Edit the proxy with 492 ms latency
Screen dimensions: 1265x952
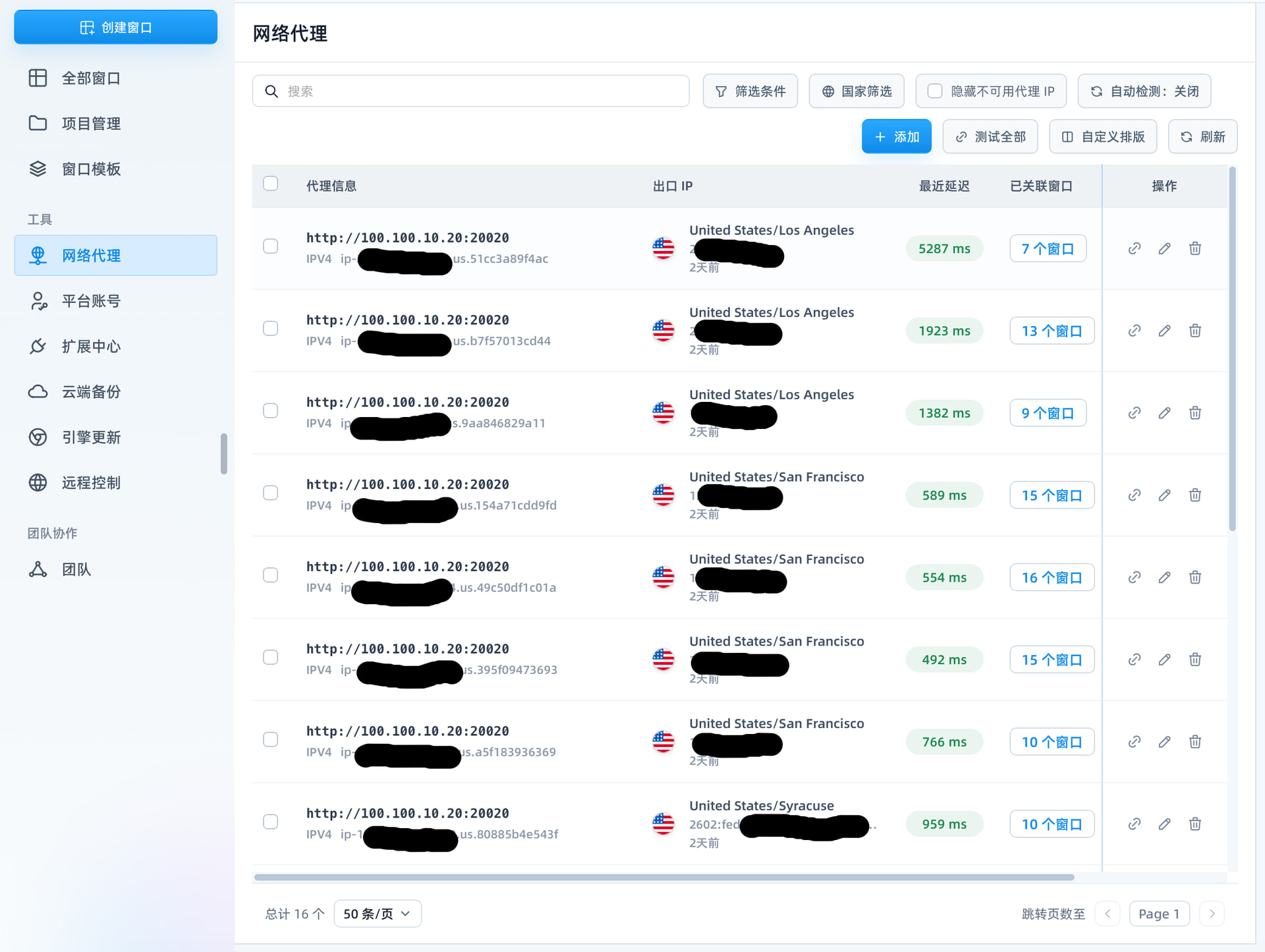pyautogui.click(x=1164, y=659)
